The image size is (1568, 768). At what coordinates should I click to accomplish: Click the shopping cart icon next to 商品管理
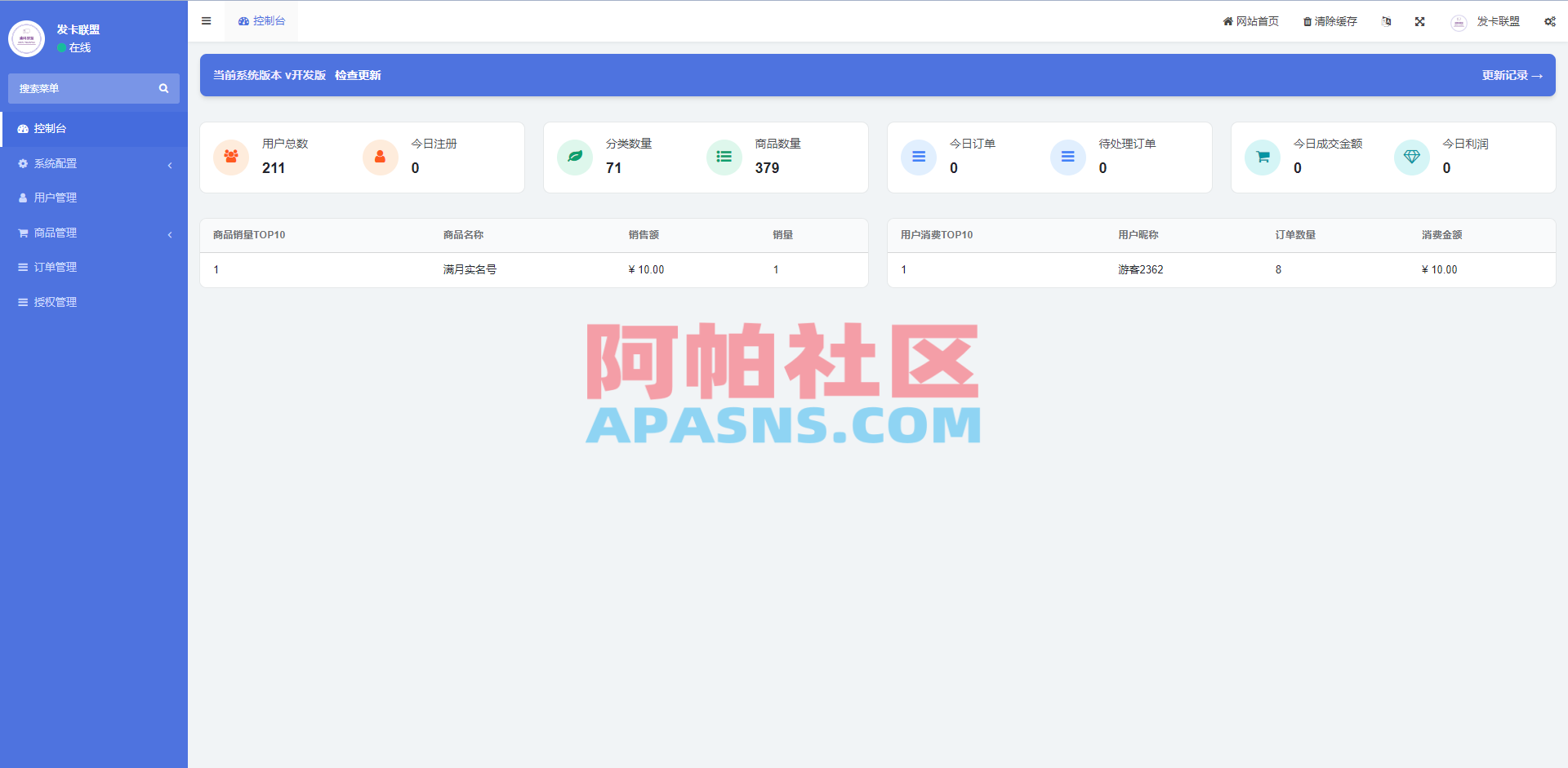tap(22, 233)
